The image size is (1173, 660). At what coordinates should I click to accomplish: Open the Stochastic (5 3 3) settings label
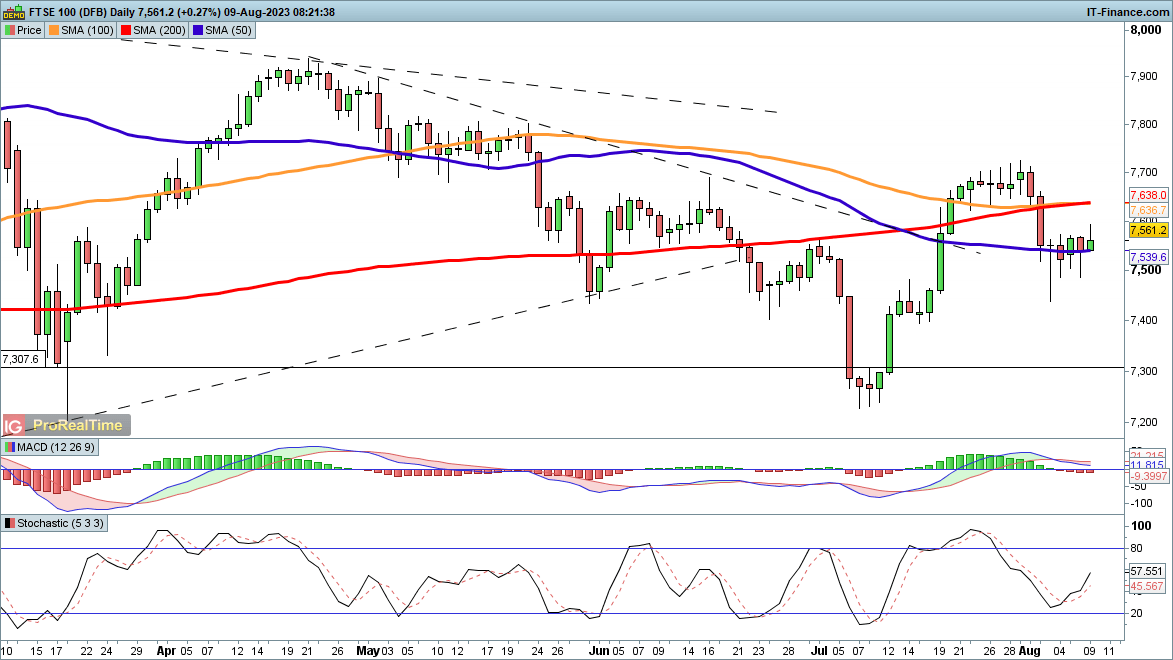(x=60, y=523)
